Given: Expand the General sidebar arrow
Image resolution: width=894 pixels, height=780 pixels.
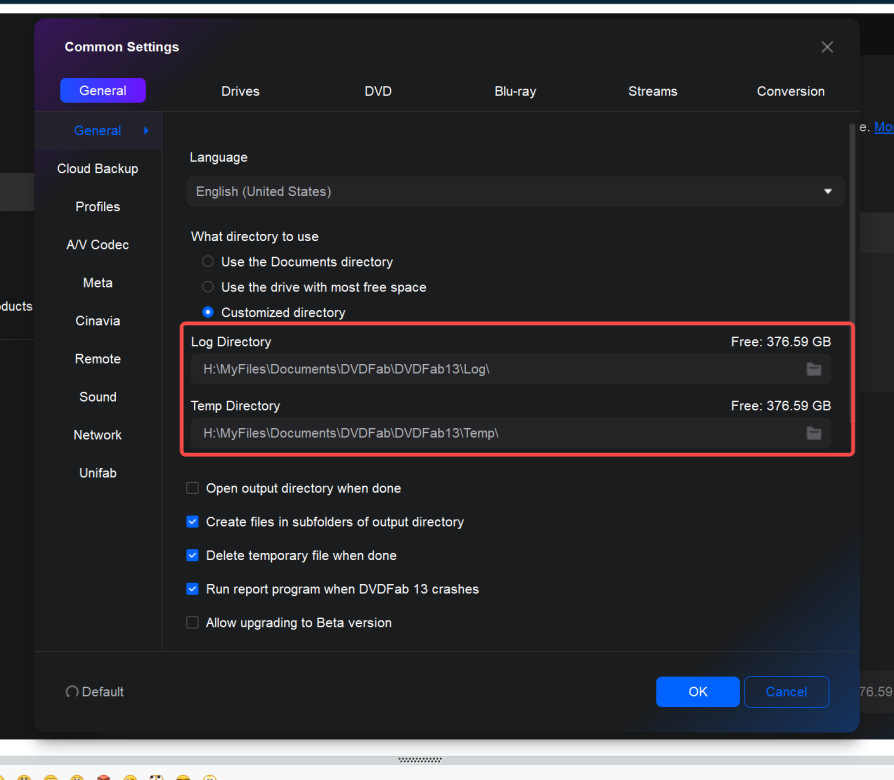Looking at the screenshot, I should point(147,131).
